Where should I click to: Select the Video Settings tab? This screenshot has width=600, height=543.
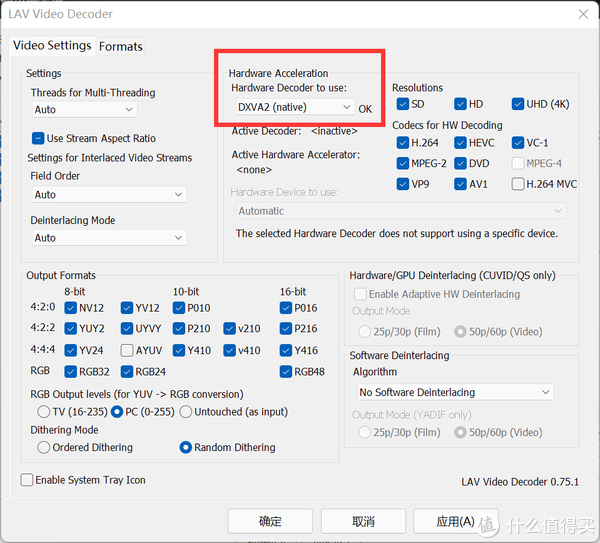[x=52, y=45]
